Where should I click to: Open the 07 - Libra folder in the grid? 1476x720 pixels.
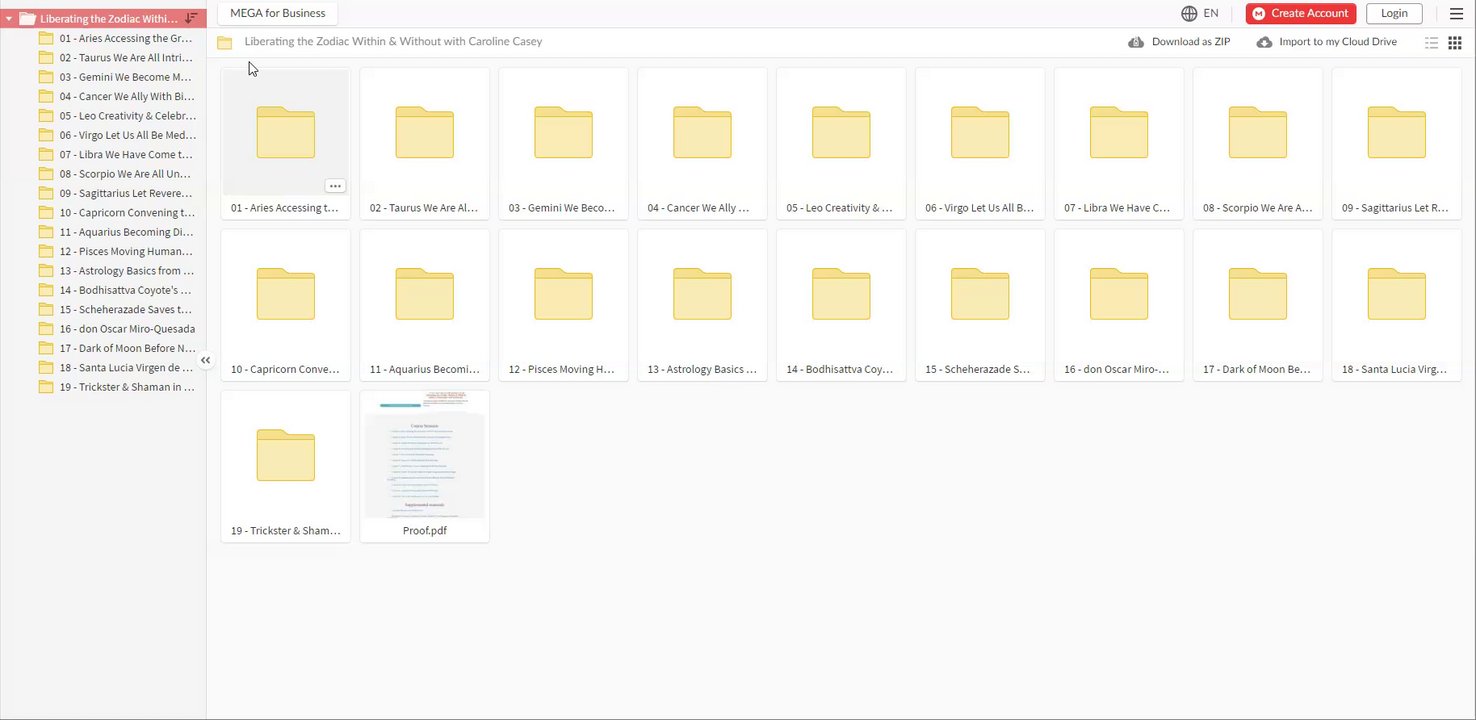pos(1119,143)
